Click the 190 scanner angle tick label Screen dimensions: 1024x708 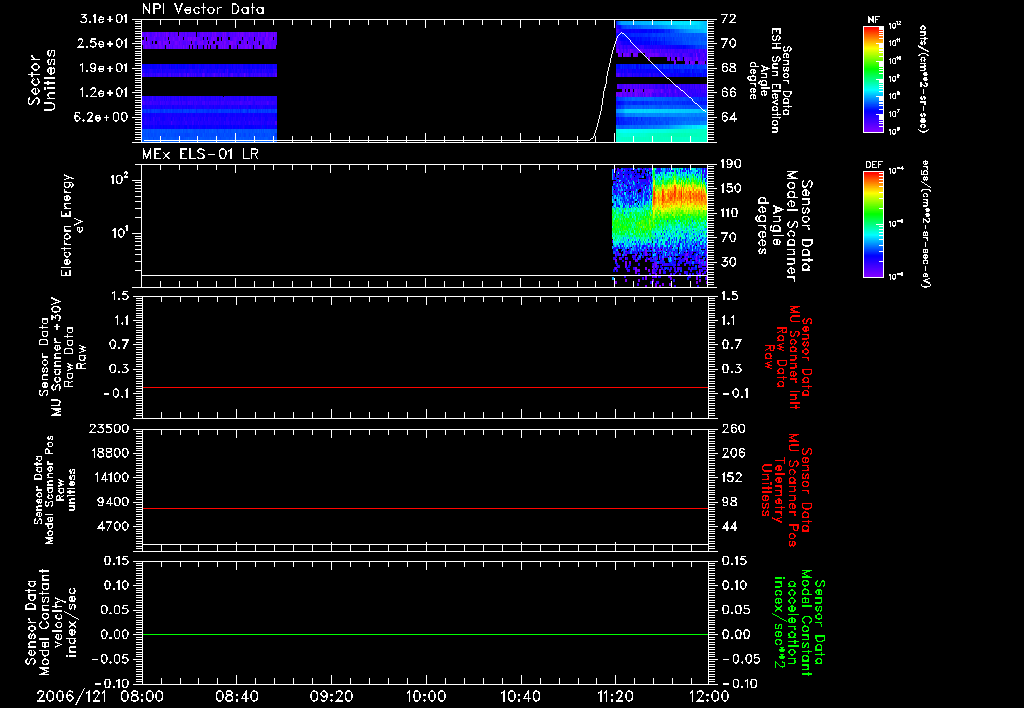click(732, 164)
